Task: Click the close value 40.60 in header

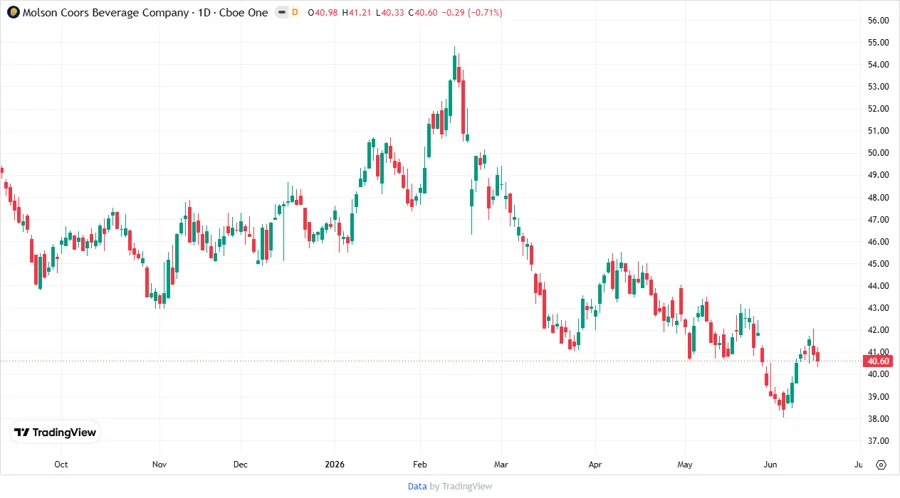Action: [426, 13]
